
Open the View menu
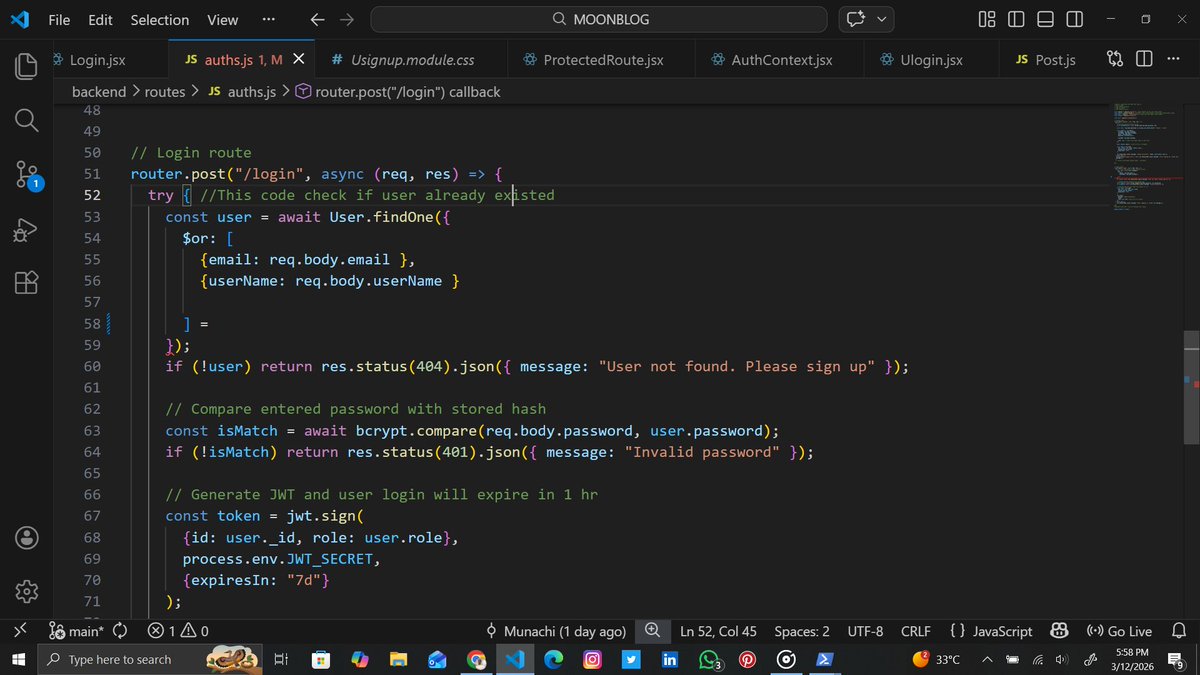tap(222, 19)
